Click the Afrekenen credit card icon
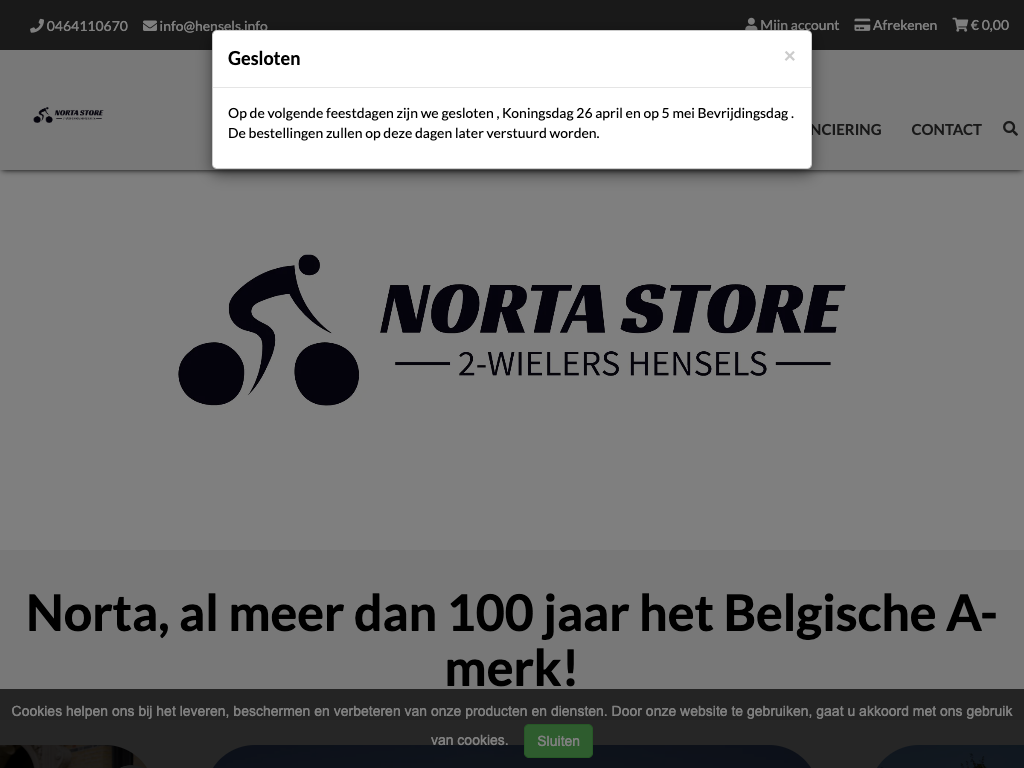This screenshot has height=768, width=1024. click(x=862, y=25)
